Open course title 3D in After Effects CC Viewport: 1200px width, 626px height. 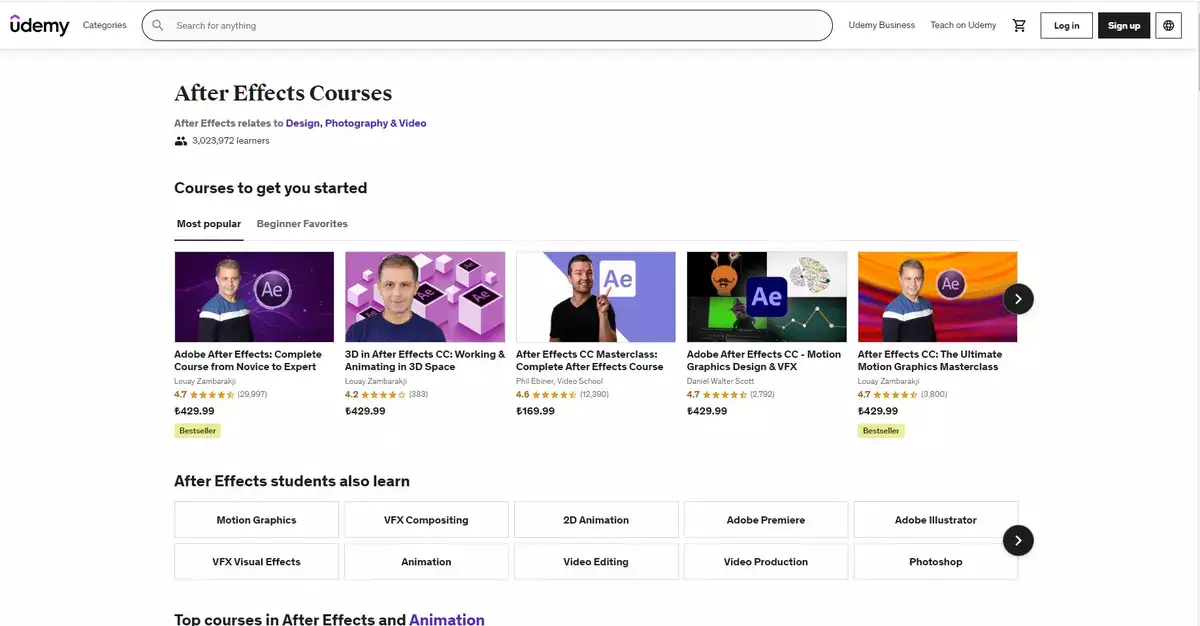[x=425, y=360]
